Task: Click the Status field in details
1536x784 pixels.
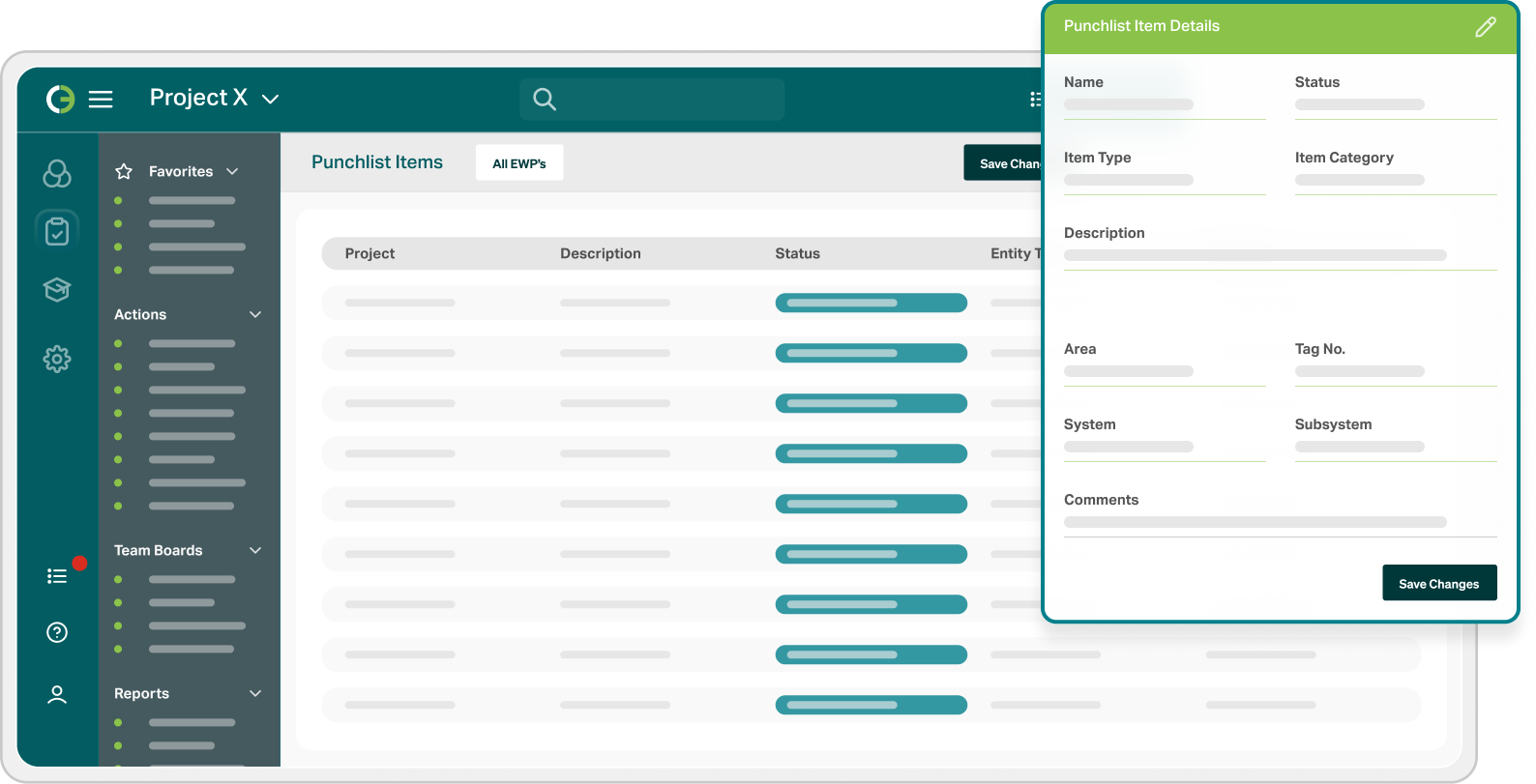Action: pos(1396,104)
